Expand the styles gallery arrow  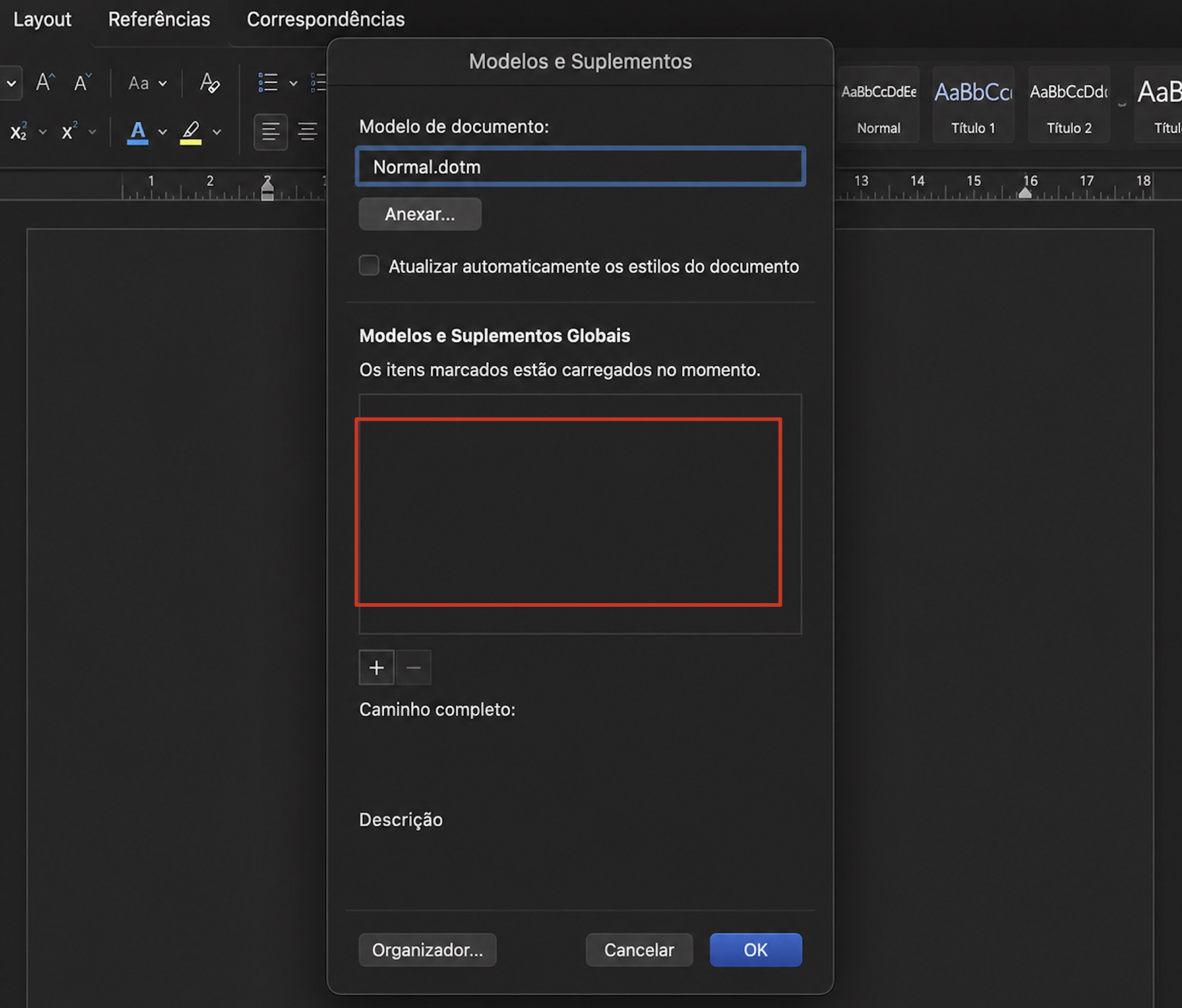pos(1122,105)
